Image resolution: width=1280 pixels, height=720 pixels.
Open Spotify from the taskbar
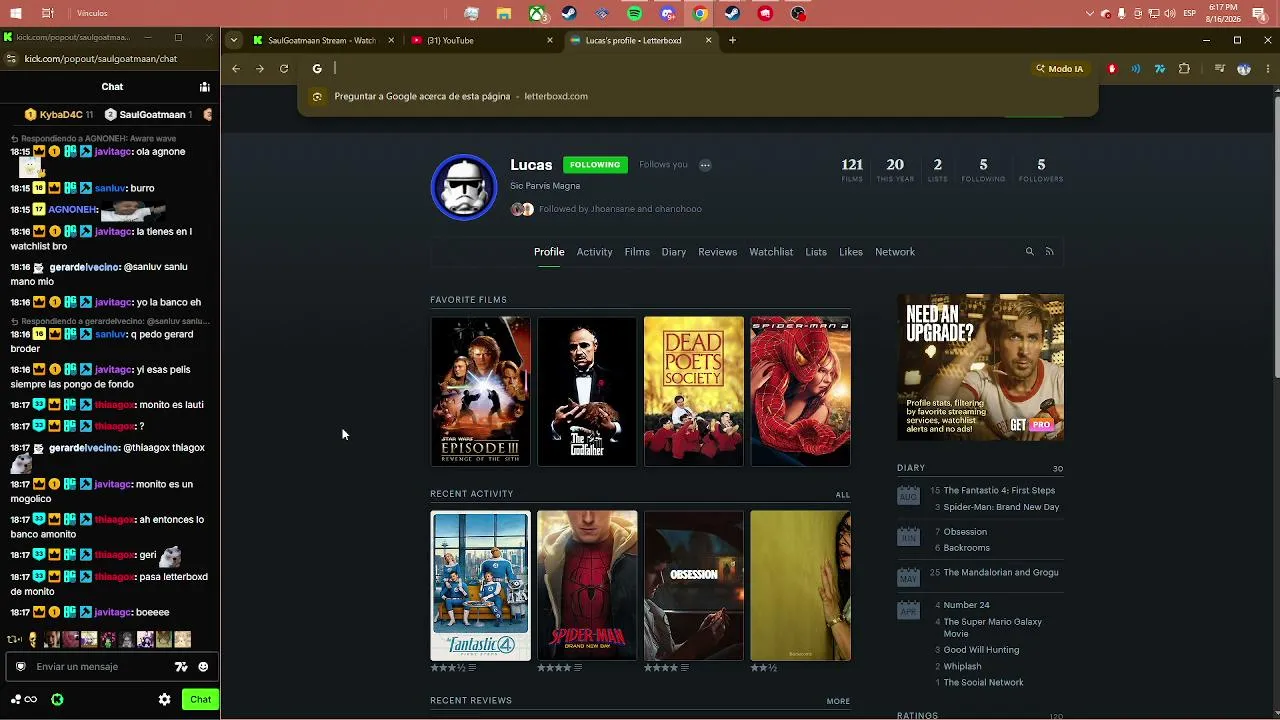(x=635, y=14)
